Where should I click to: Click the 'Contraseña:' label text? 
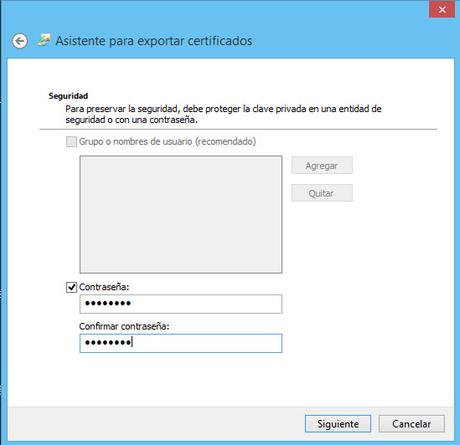click(x=104, y=287)
